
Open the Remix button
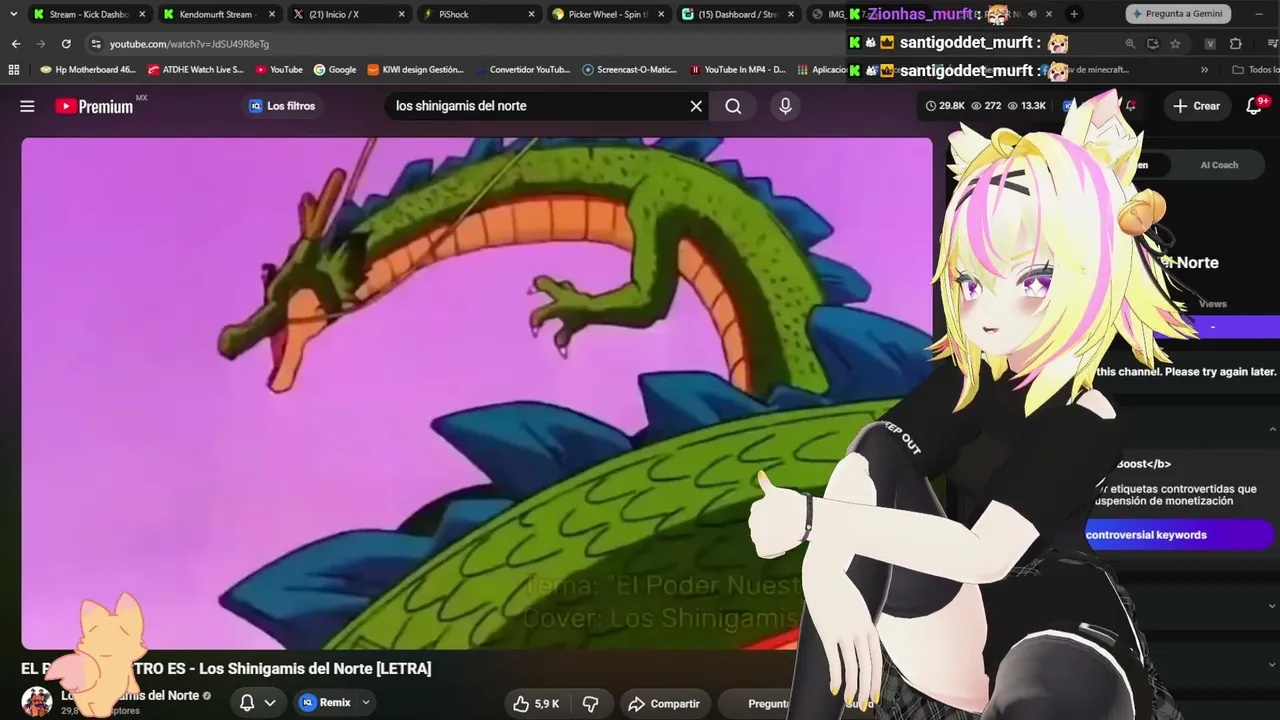[x=325, y=703]
